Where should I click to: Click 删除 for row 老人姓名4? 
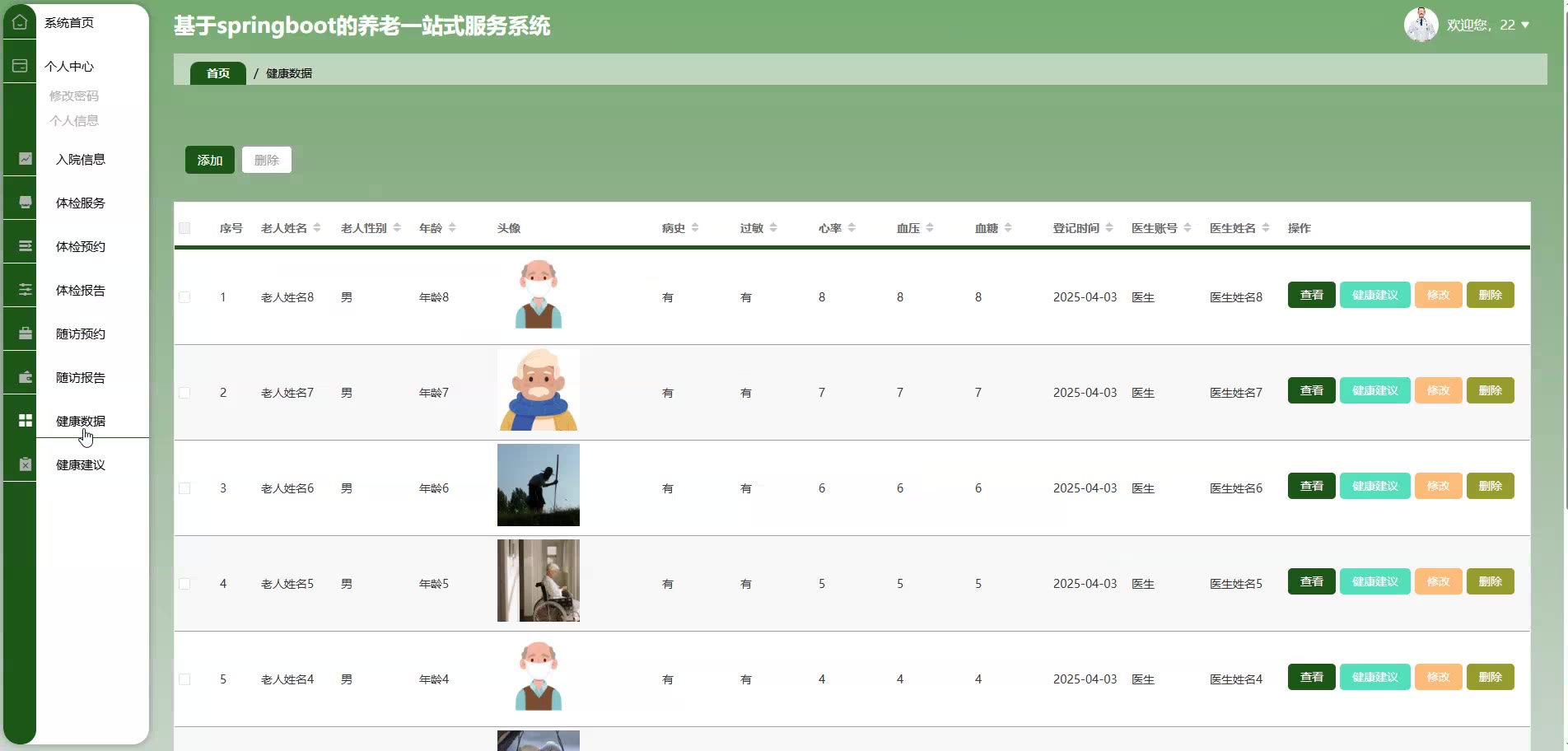click(1491, 677)
